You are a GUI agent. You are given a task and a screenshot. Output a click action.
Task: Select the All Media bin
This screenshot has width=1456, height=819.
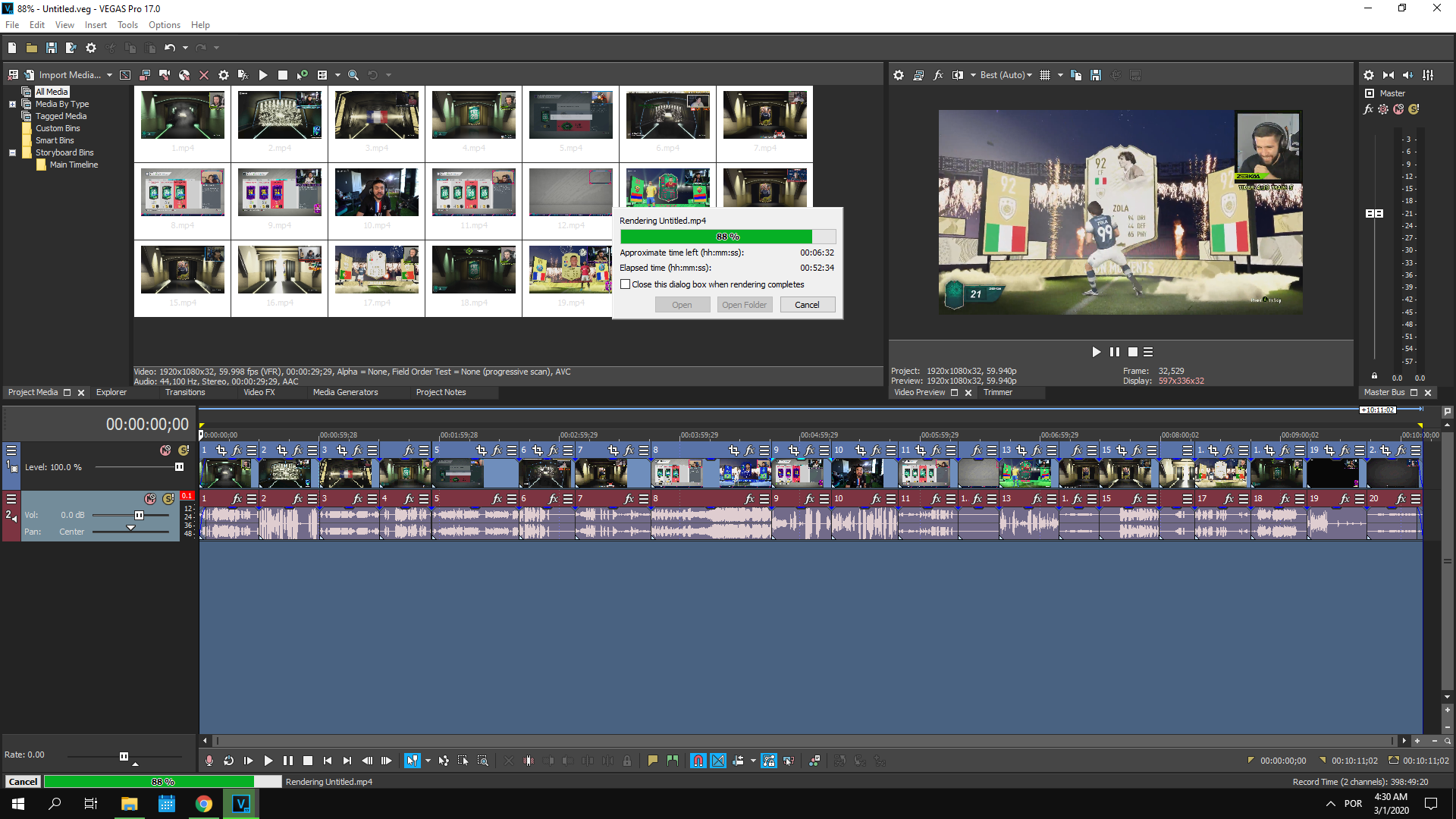(52, 92)
